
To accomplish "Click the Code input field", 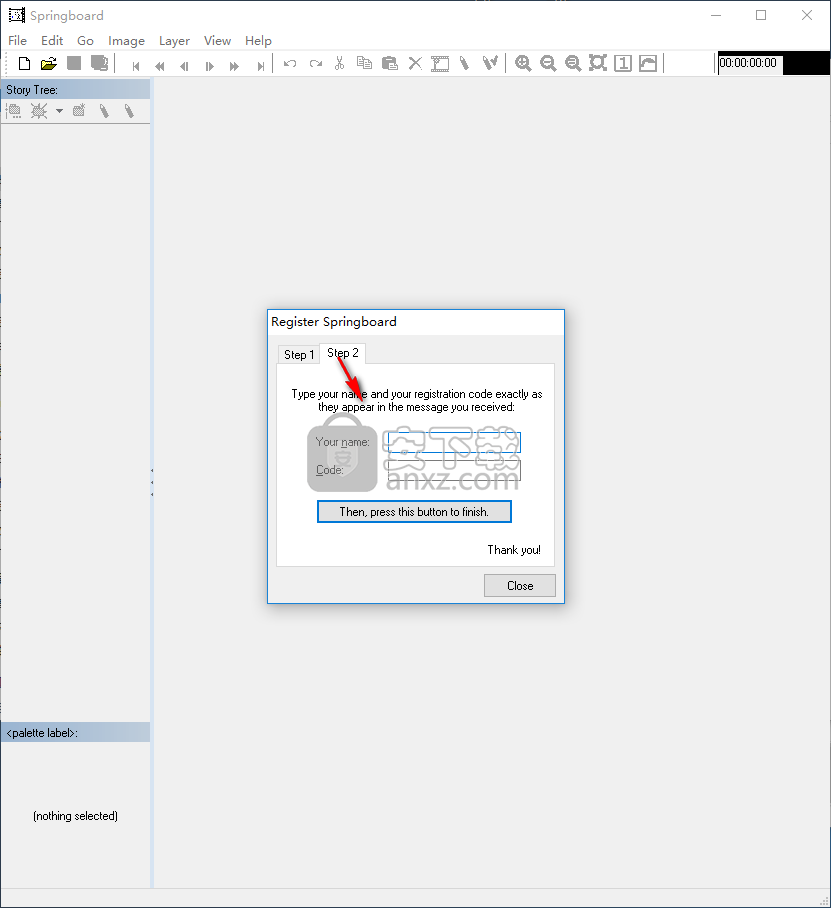I will point(453,470).
